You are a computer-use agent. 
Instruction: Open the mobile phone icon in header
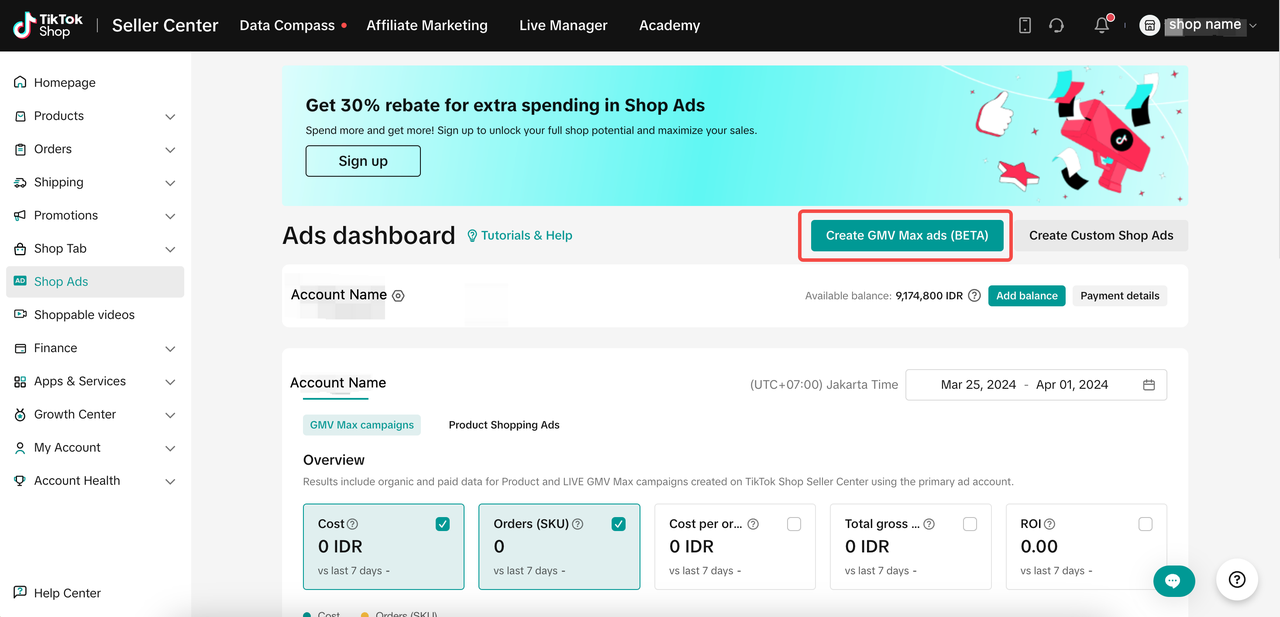(x=1025, y=25)
